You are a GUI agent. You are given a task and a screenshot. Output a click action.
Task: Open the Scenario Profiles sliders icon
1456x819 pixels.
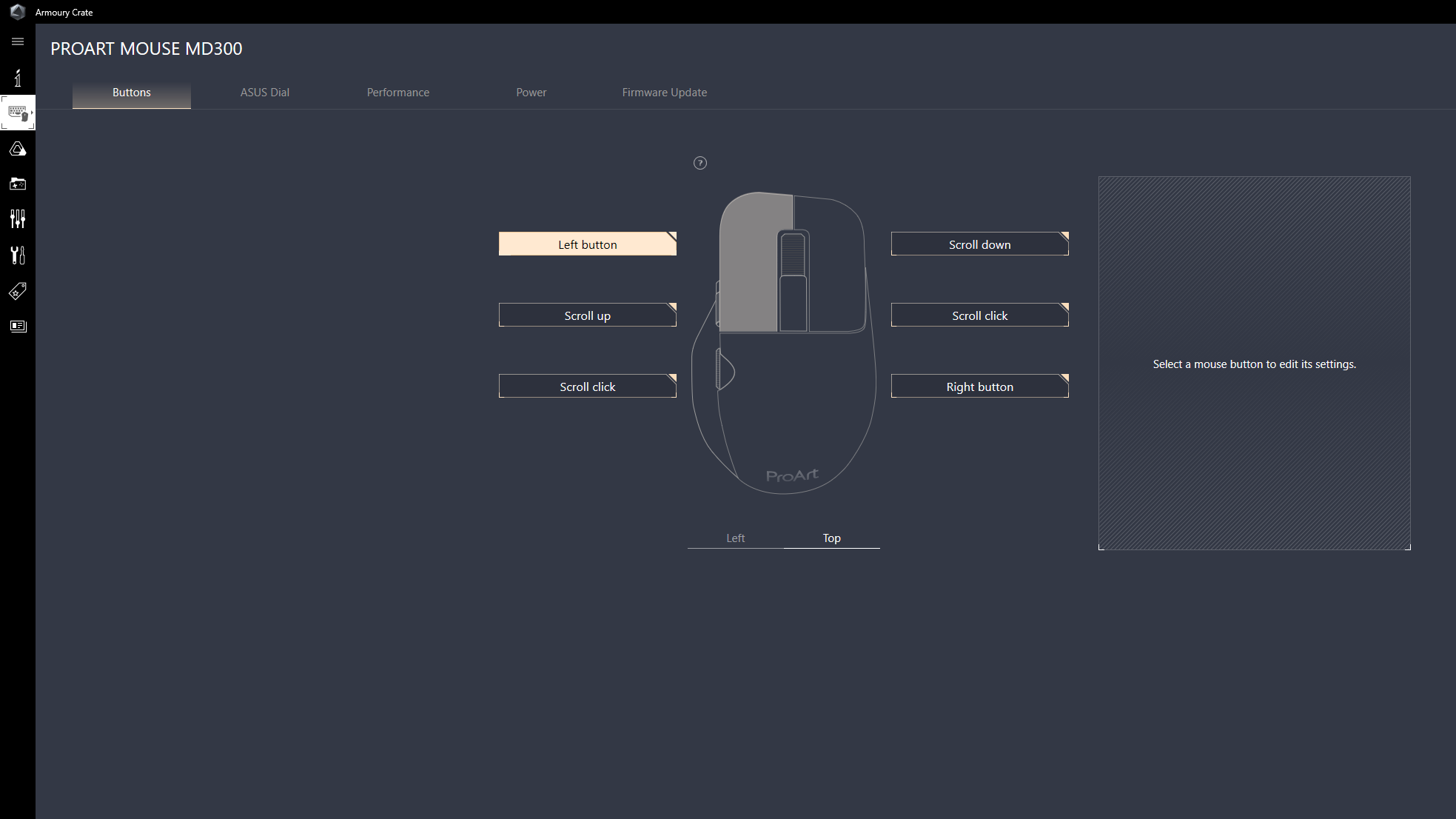pos(17,218)
